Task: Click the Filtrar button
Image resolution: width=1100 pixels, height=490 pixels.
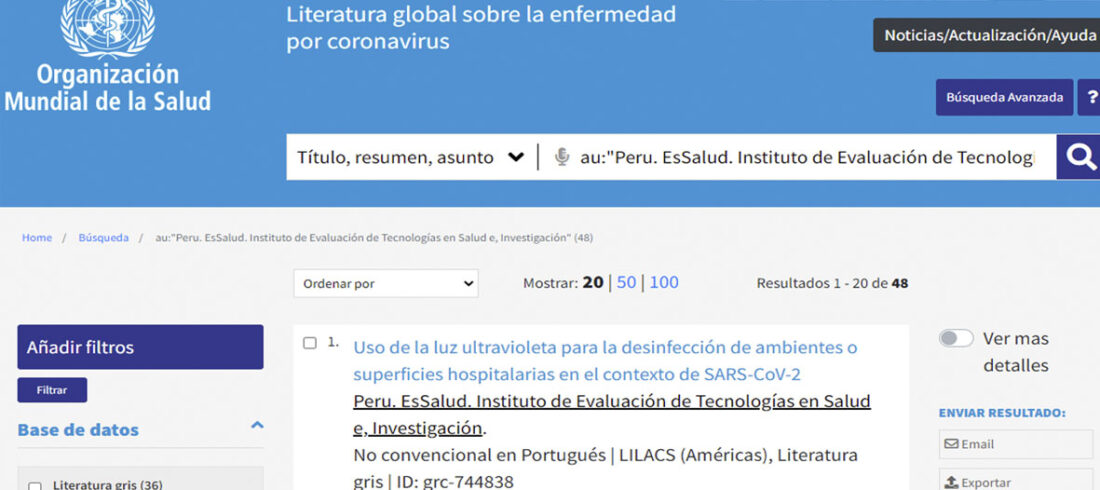Action: point(52,390)
